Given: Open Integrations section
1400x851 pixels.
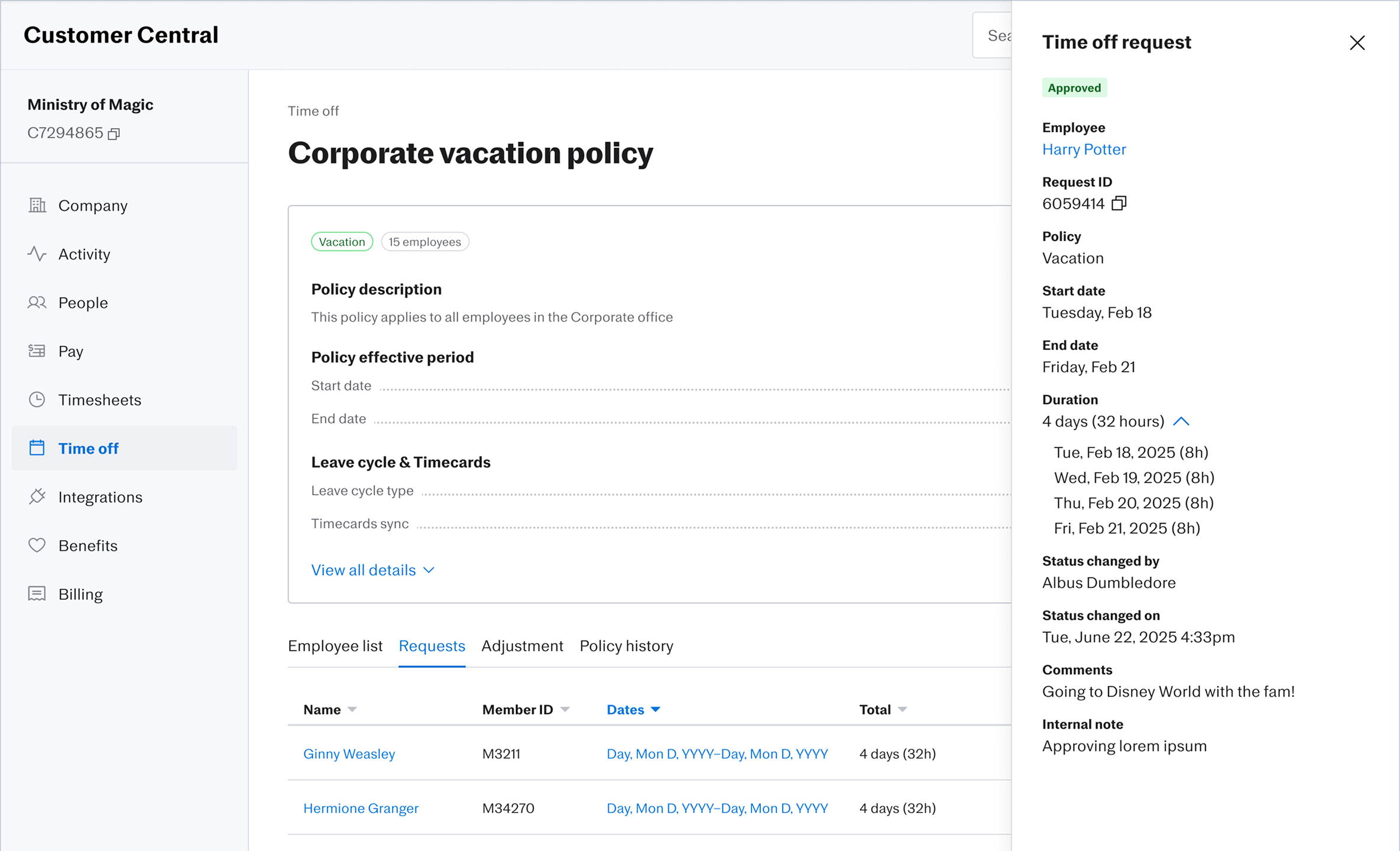Looking at the screenshot, I should [x=124, y=496].
